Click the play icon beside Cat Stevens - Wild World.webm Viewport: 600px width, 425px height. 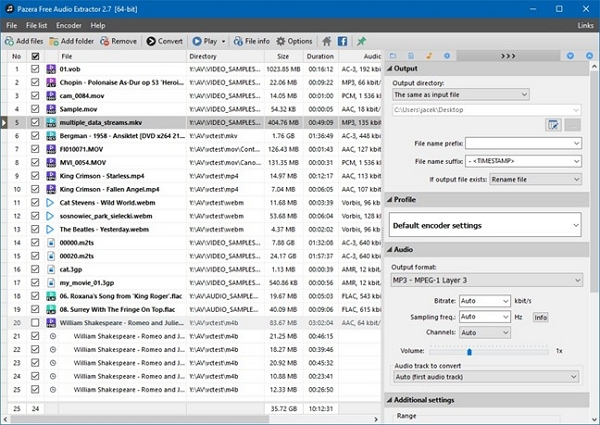pyautogui.click(x=50, y=203)
